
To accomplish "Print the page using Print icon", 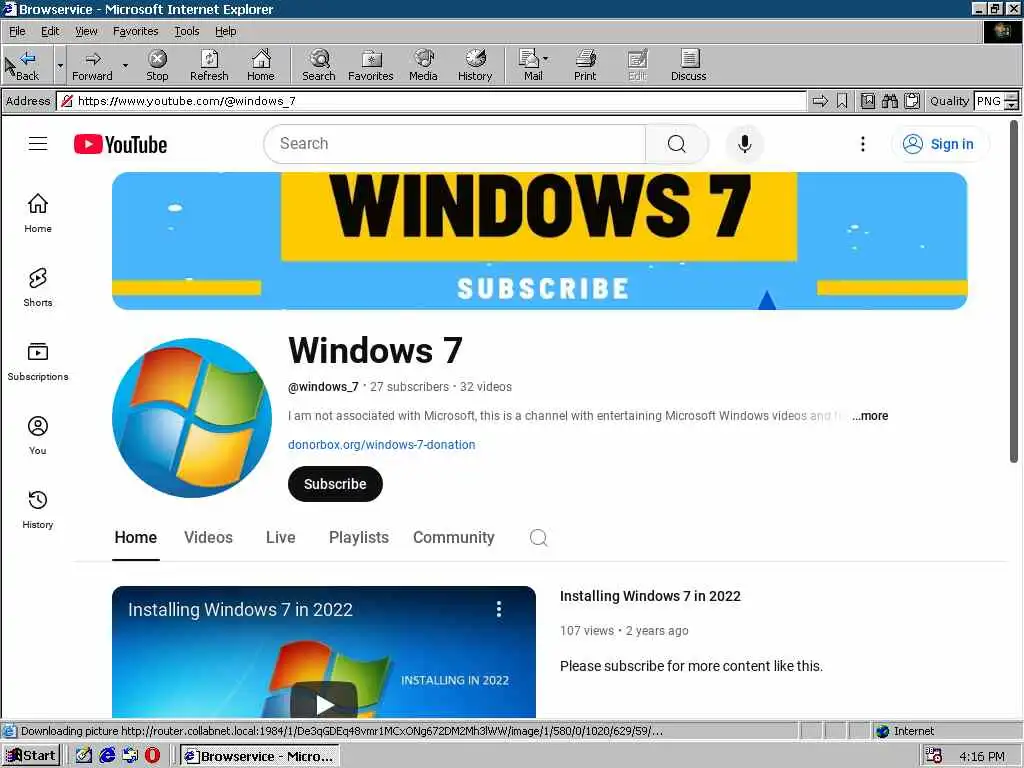I will (585, 65).
